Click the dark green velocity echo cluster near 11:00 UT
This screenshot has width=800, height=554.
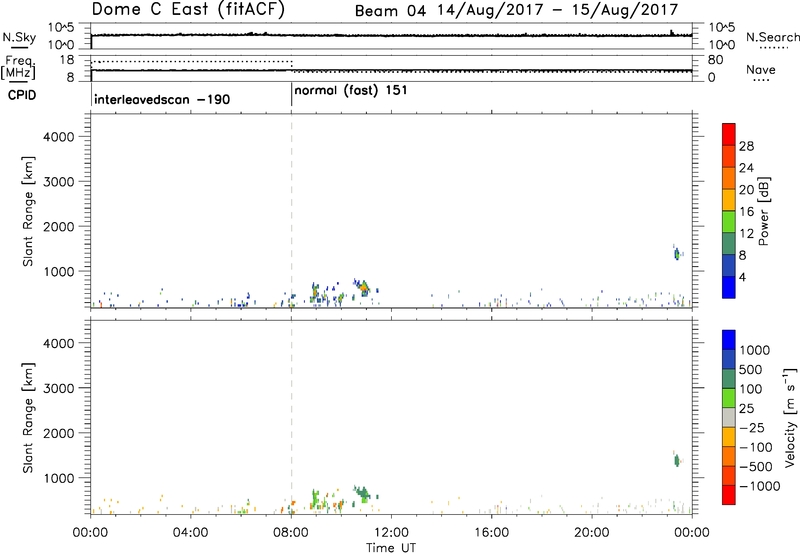point(363,493)
